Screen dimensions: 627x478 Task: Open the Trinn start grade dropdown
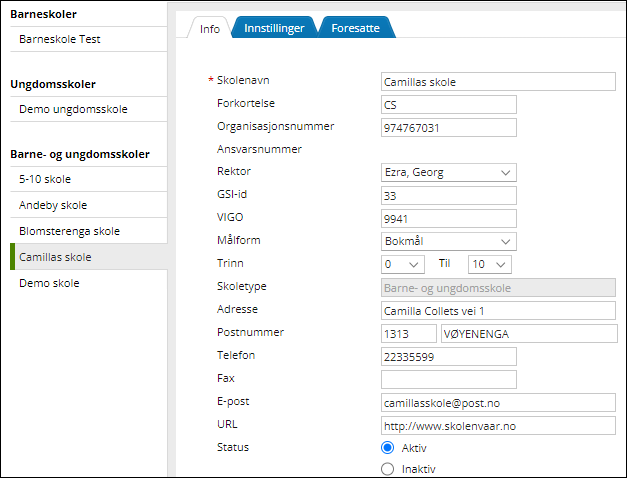coord(403,264)
